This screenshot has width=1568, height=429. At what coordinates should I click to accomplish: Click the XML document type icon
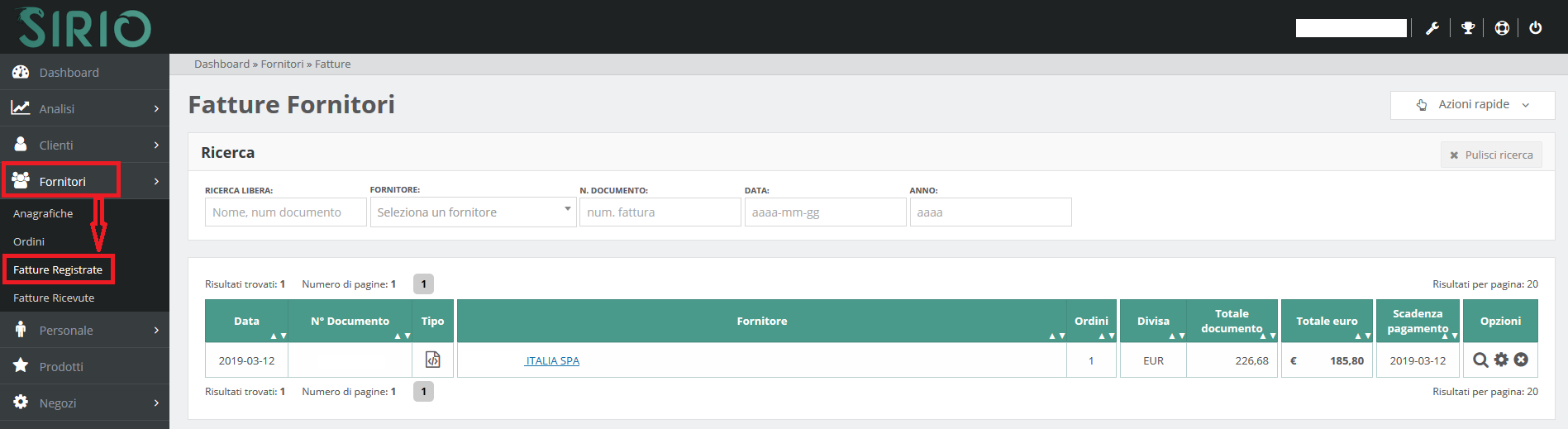(432, 360)
